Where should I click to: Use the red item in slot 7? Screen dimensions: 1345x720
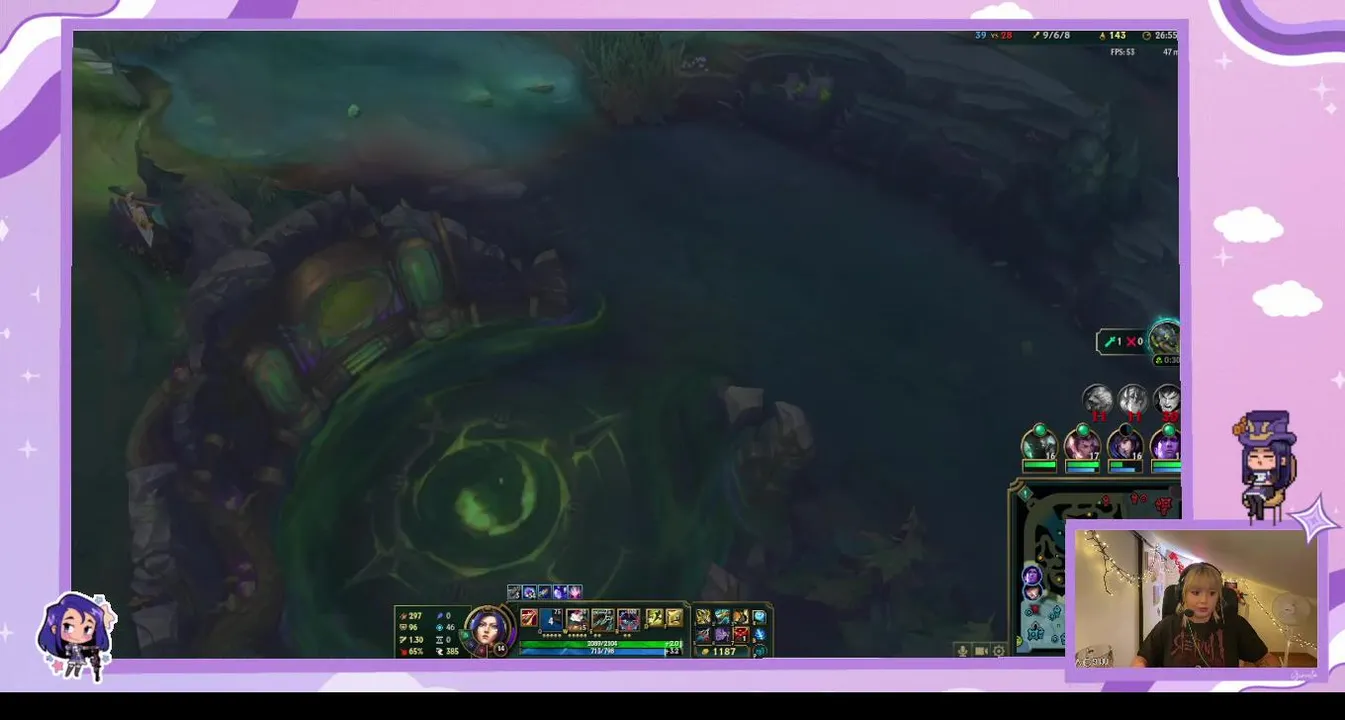coord(740,634)
